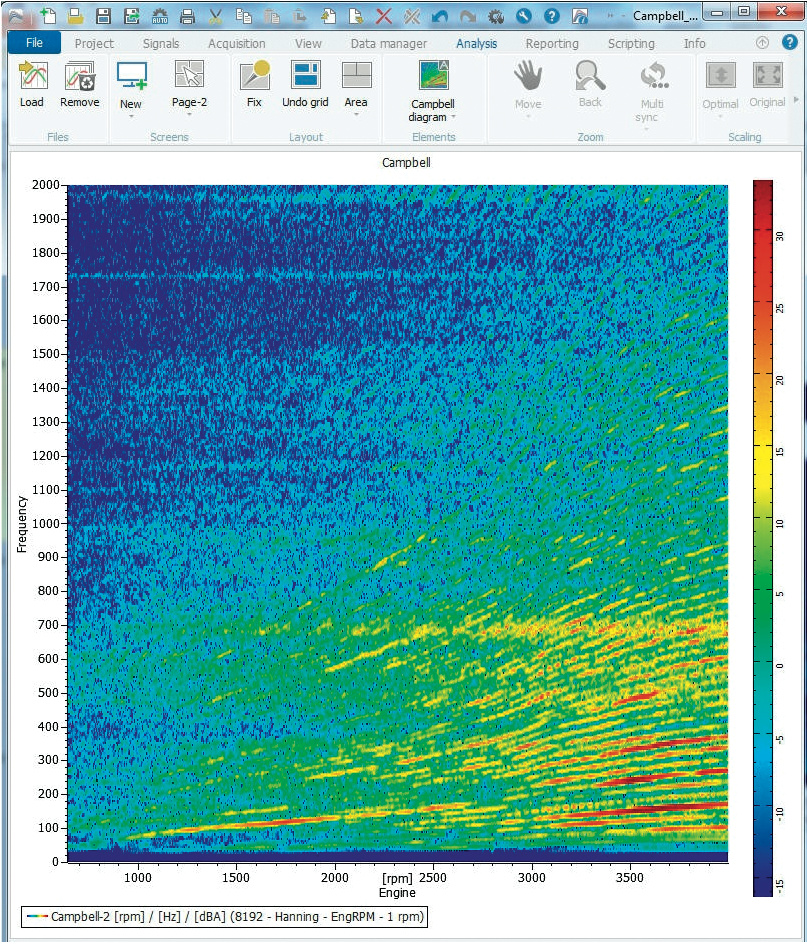This screenshot has height=944, width=807.
Task: Click the Campbell-2 legend entry below plot
Action: [224, 915]
